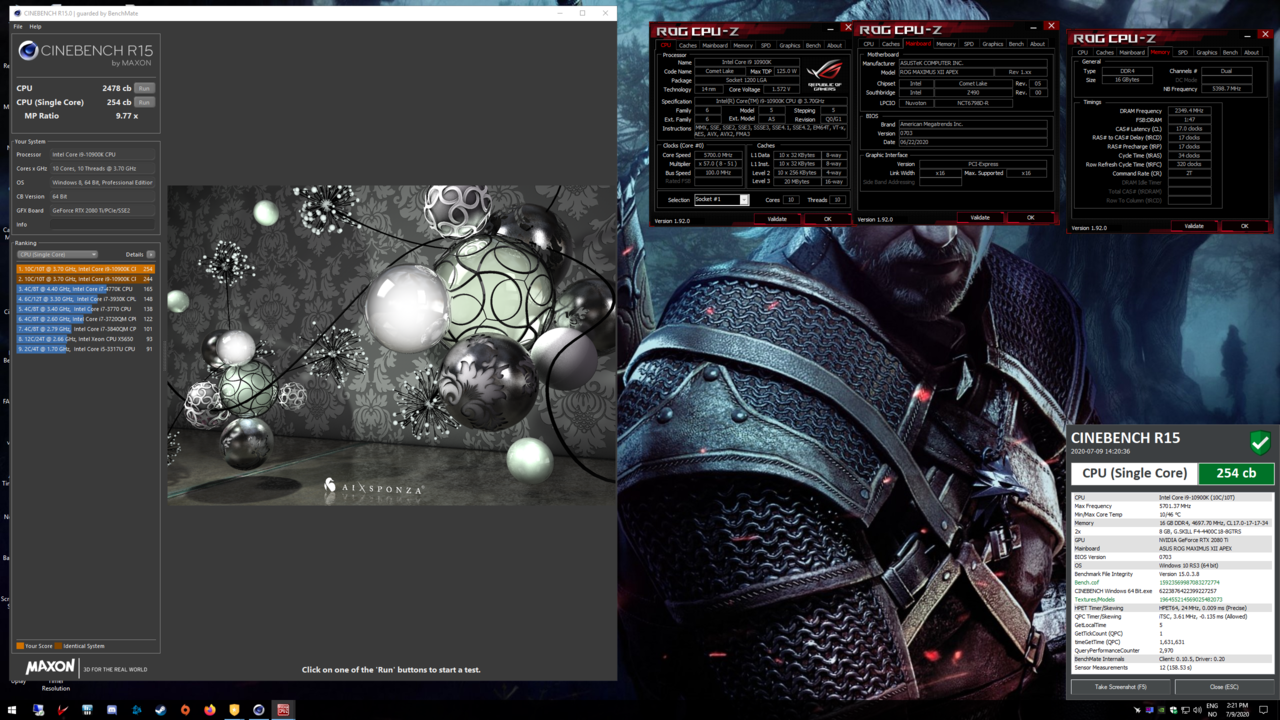This screenshot has height=720, width=1280.
Task: Open CPU tab in Mainboard CPU-Z window
Action: [x=868, y=44]
